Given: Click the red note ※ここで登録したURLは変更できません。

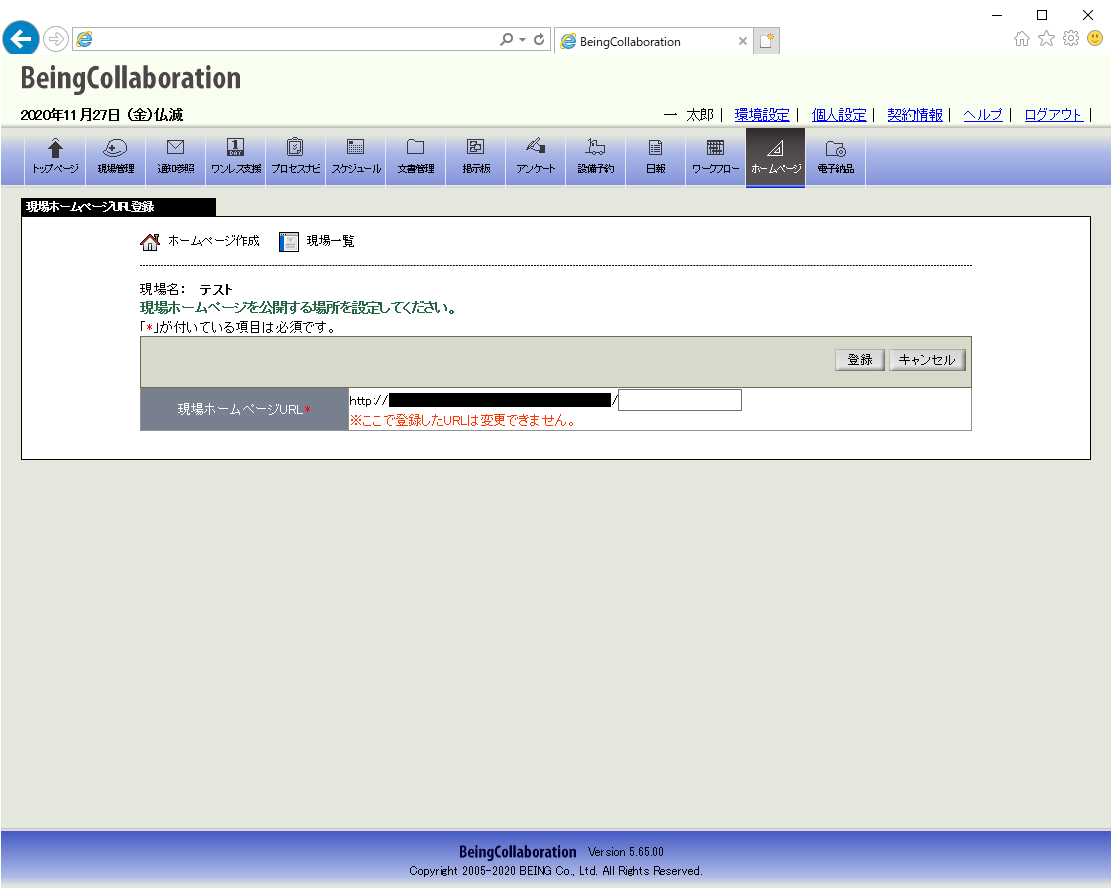Looking at the screenshot, I should 463,420.
